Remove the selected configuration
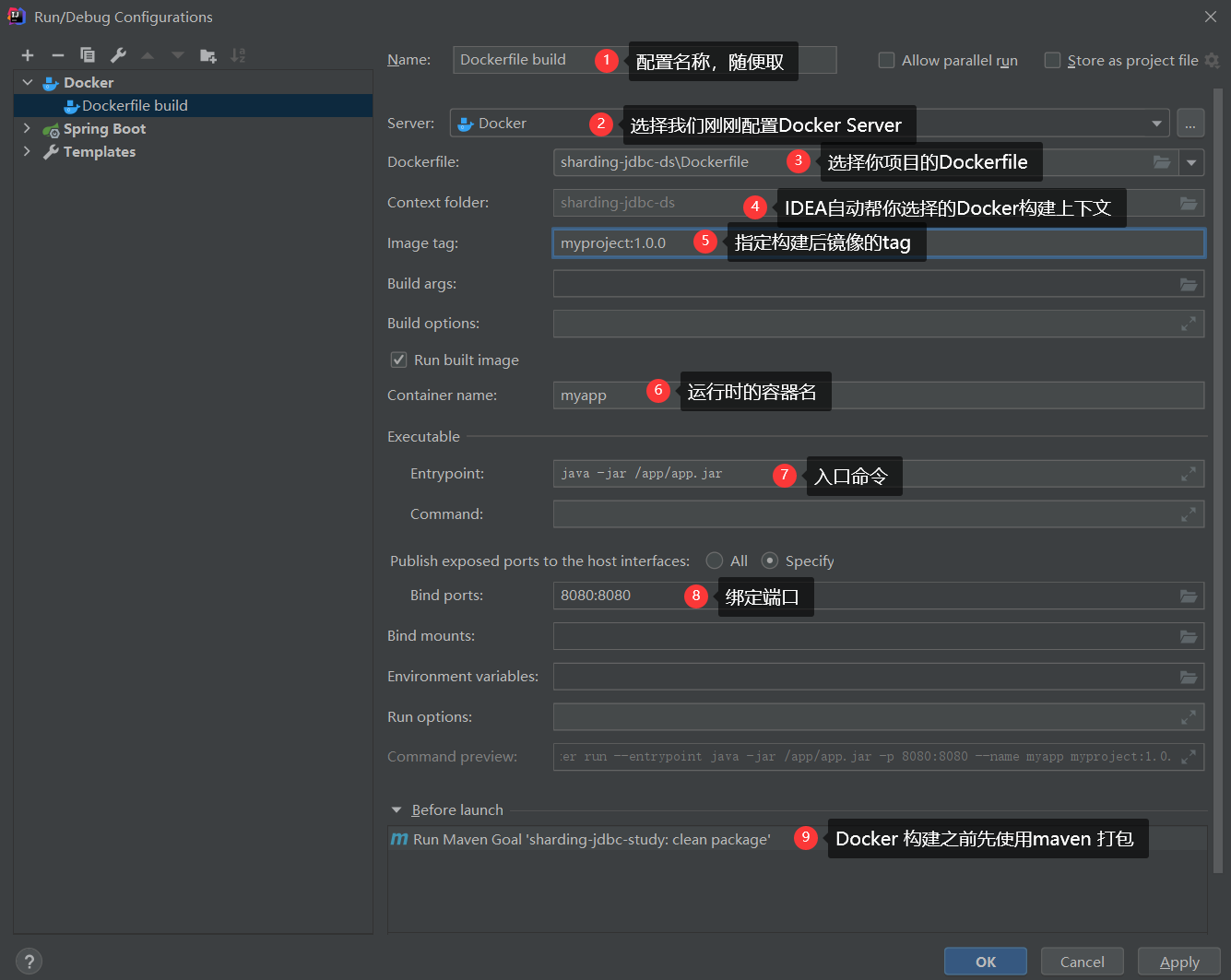Viewport: 1231px width, 980px height. pos(57,55)
